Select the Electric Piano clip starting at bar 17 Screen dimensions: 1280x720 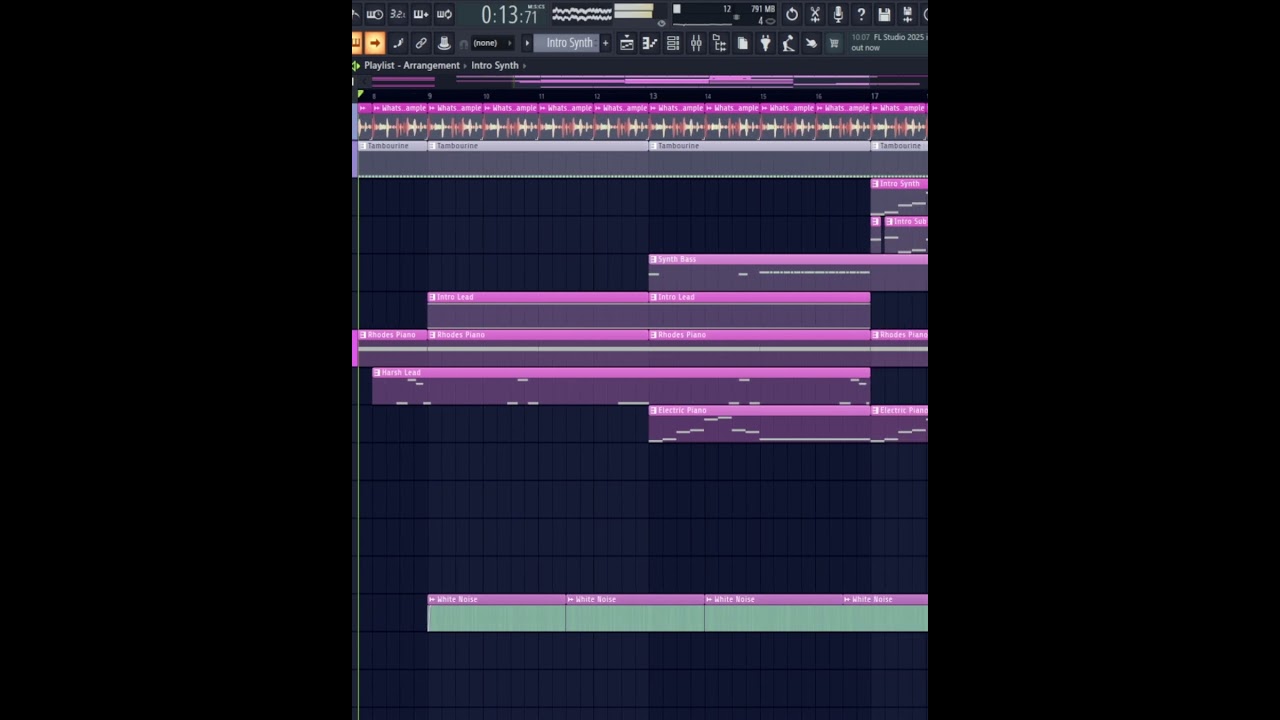coord(899,424)
